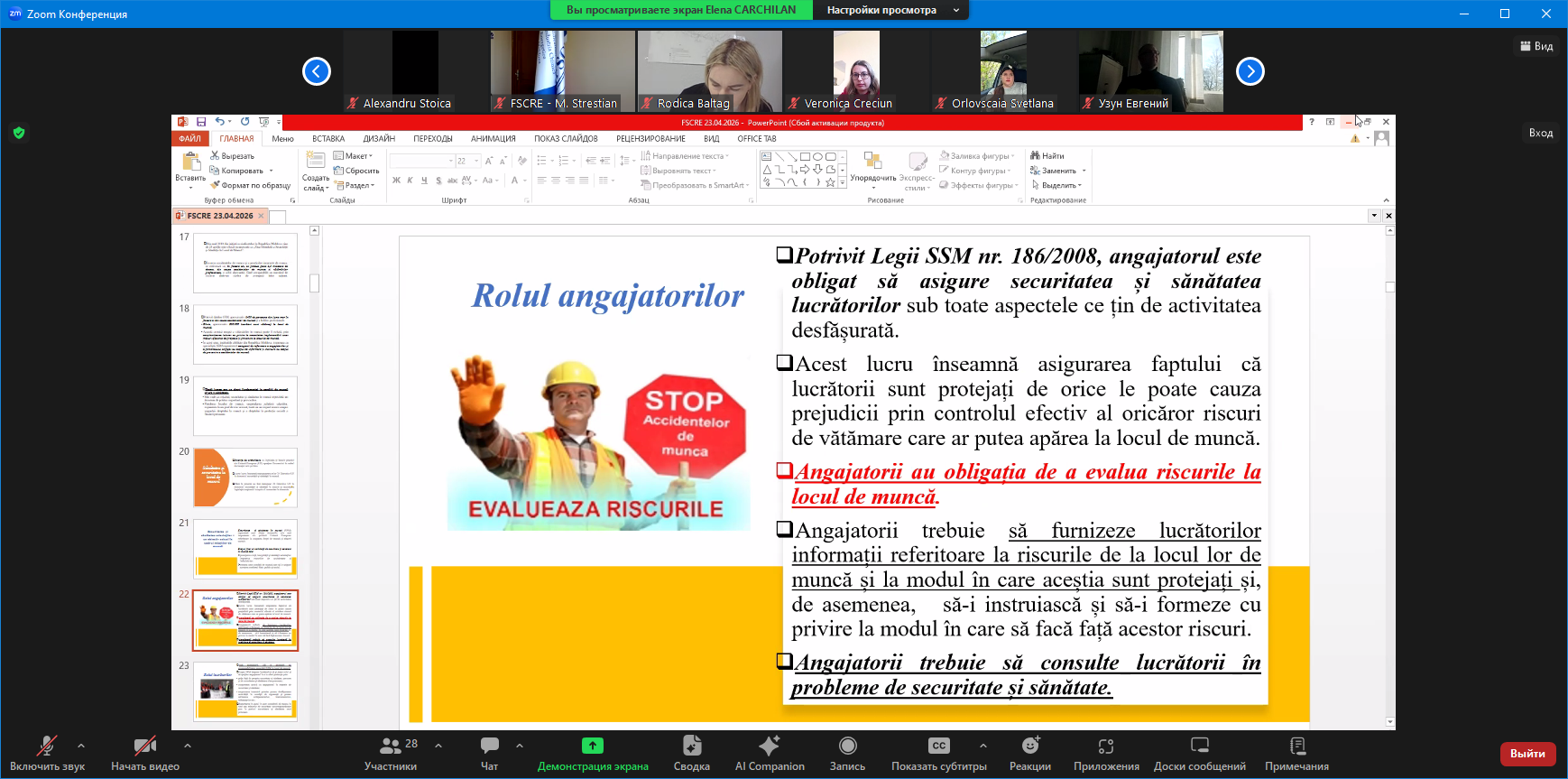The image size is (1568, 779).
Task: Open the Participants list
Action: click(391, 753)
